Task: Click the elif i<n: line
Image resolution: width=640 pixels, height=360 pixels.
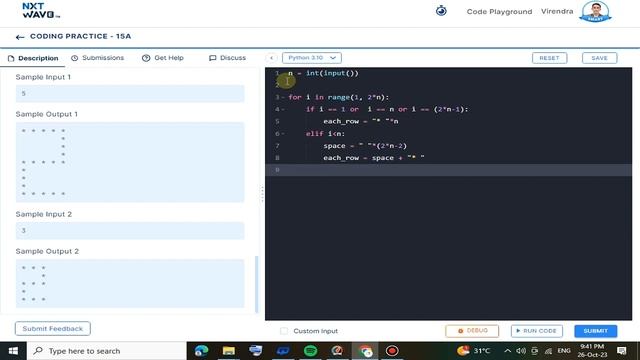Action: (325, 133)
